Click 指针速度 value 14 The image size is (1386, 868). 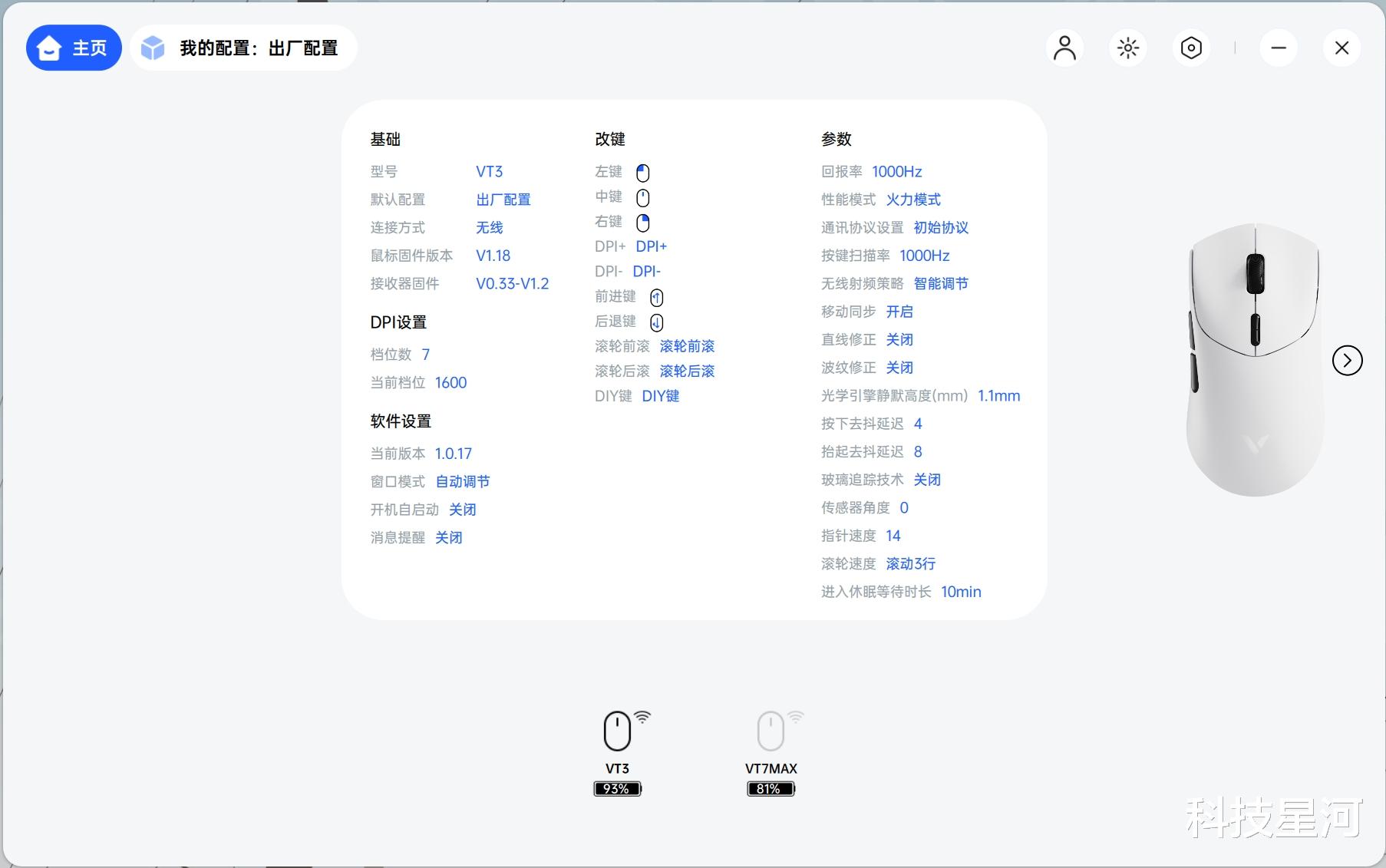pyautogui.click(x=893, y=536)
